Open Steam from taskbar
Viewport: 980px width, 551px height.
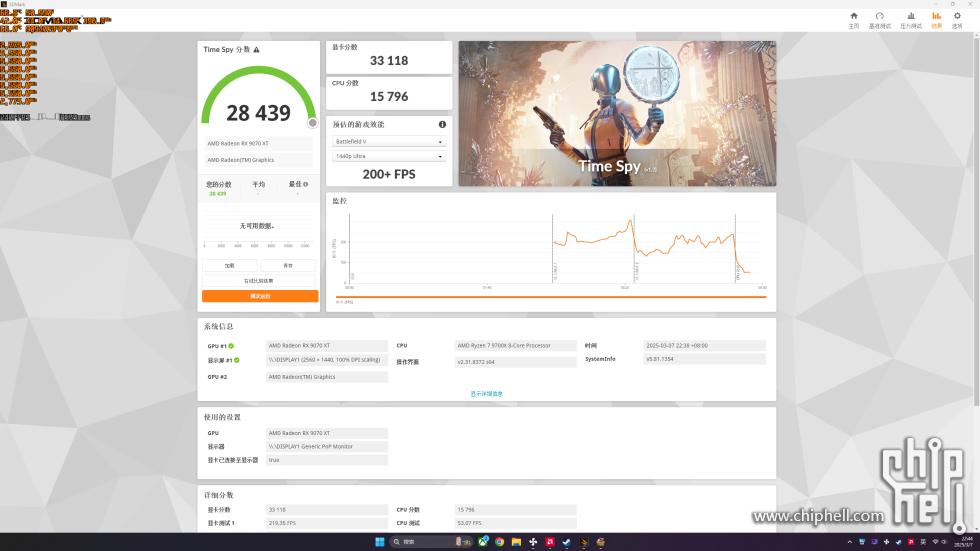point(566,542)
